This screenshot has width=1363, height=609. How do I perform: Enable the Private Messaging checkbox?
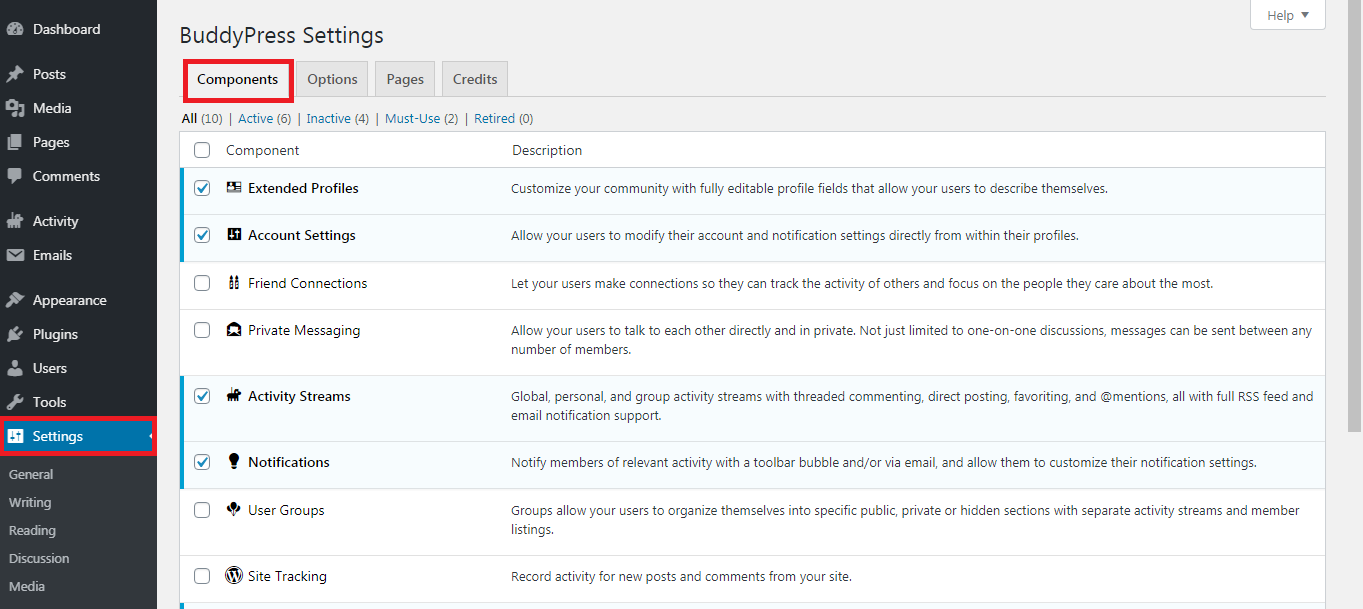(x=202, y=330)
